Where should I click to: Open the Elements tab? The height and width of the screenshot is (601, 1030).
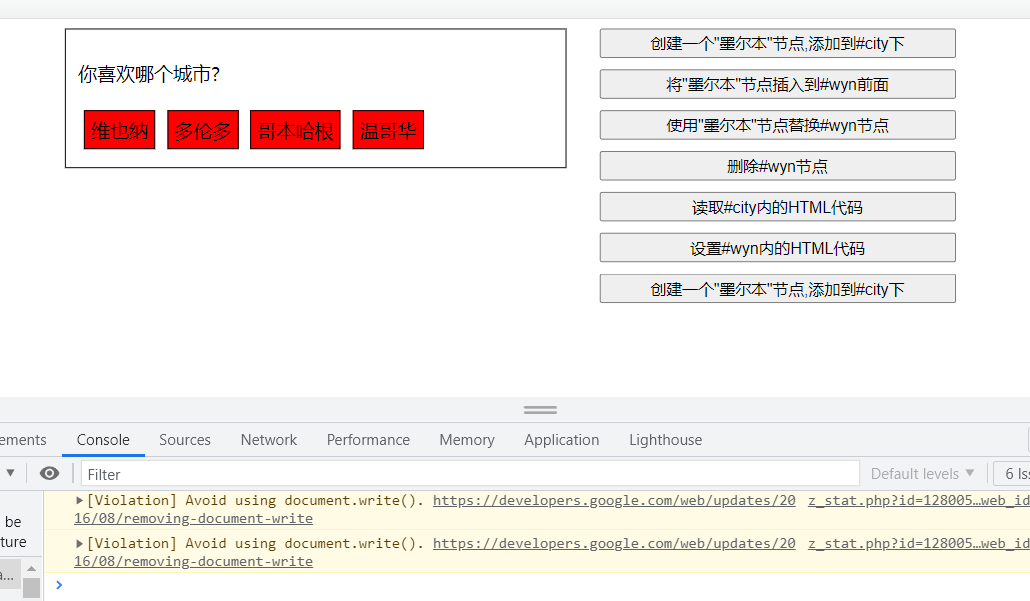click(x=23, y=439)
